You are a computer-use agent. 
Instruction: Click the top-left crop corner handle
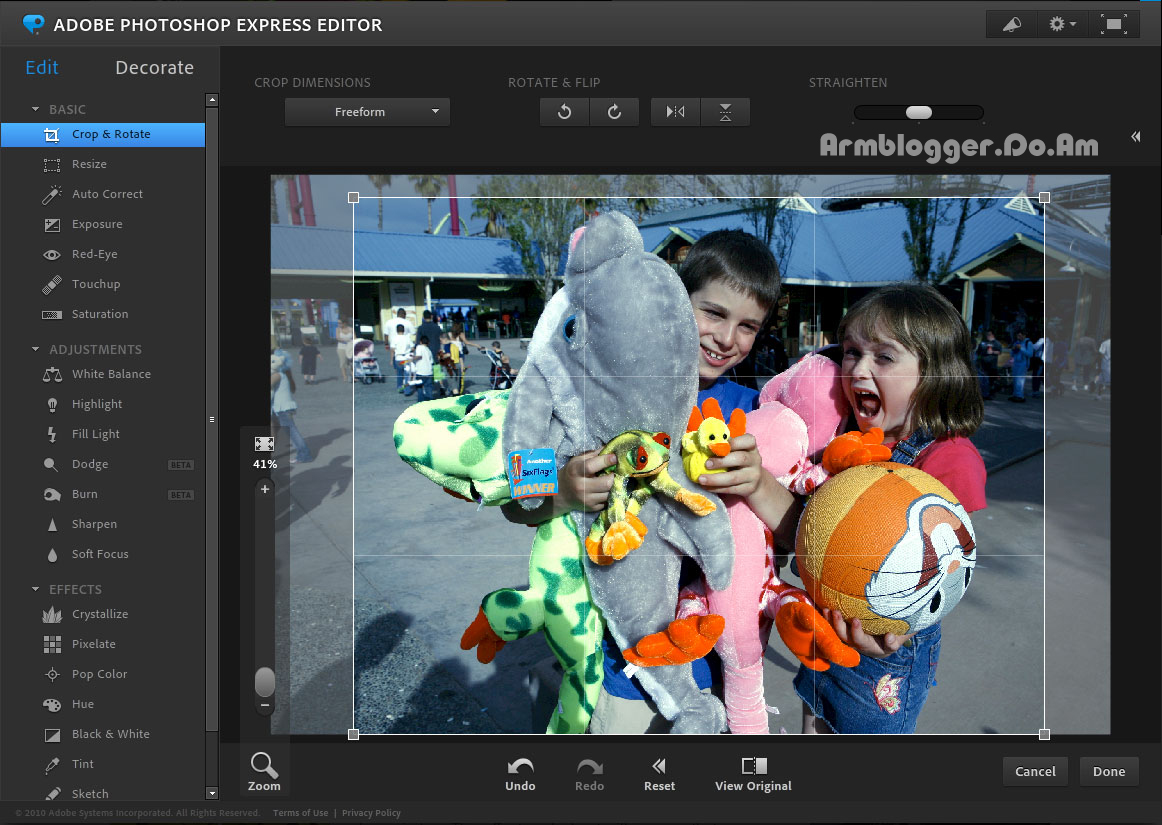tap(353, 198)
